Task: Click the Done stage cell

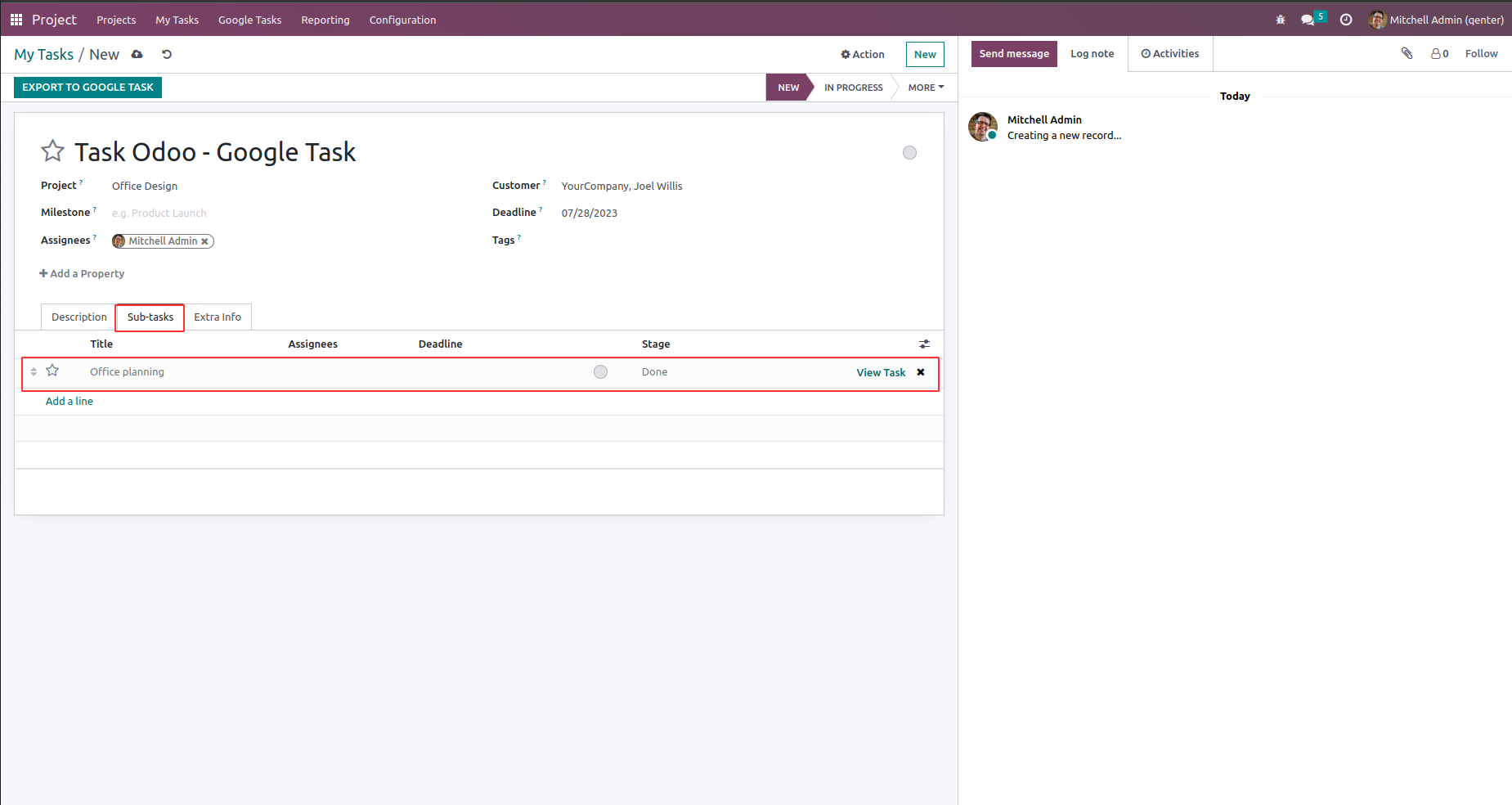Action: coord(654,372)
